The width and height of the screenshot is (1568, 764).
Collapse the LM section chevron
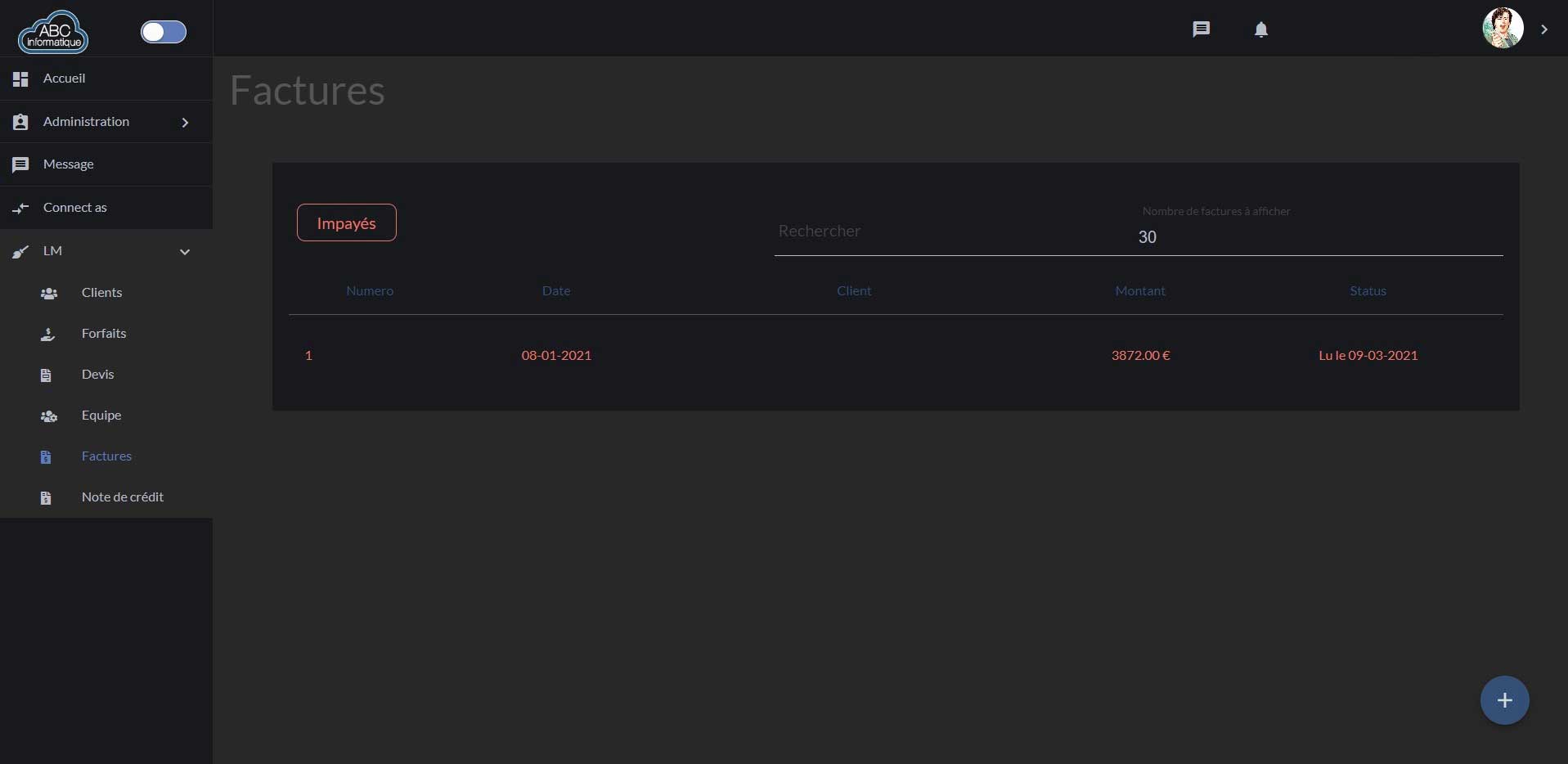185,252
